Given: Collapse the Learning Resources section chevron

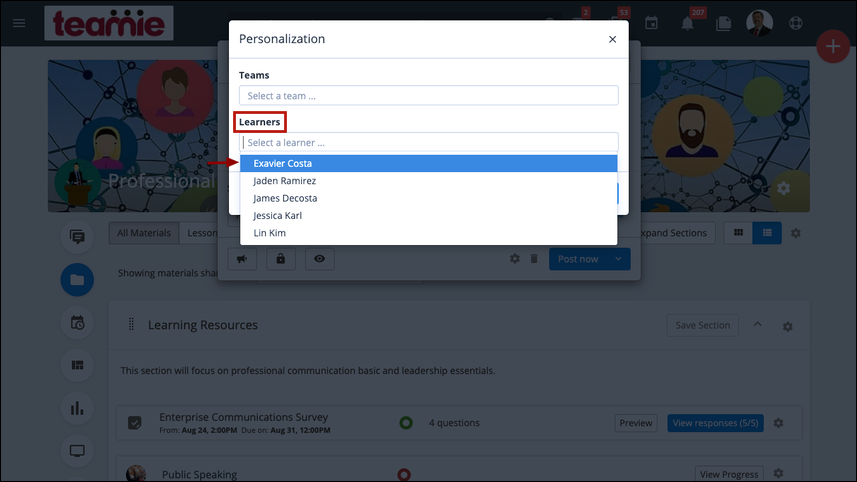Looking at the screenshot, I should [758, 325].
